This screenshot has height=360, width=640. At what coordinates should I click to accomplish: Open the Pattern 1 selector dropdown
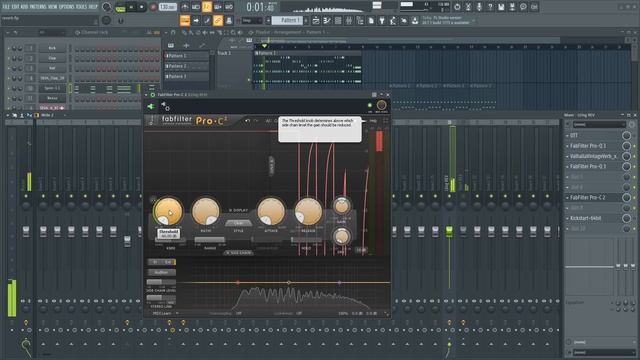coord(287,20)
